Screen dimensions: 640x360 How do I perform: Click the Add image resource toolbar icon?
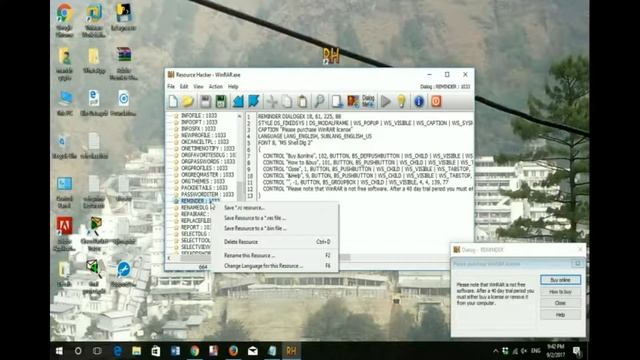tap(353, 101)
